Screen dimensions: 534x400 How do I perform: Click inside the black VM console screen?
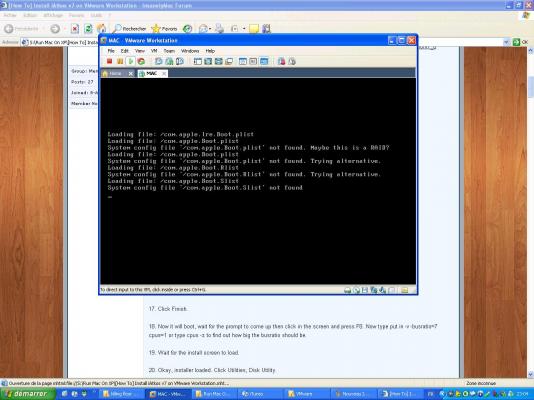(258, 181)
